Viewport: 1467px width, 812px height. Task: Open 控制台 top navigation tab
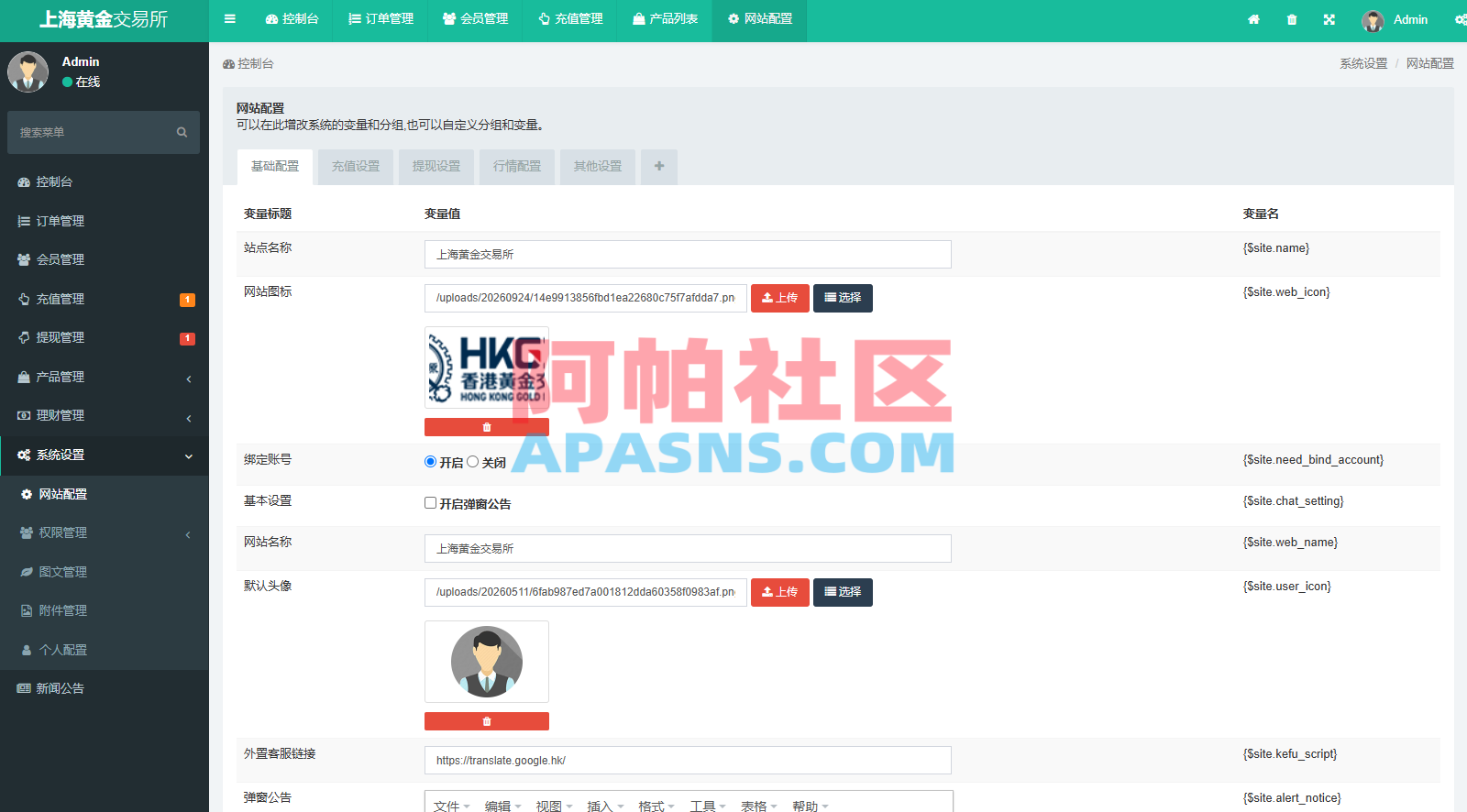point(292,19)
